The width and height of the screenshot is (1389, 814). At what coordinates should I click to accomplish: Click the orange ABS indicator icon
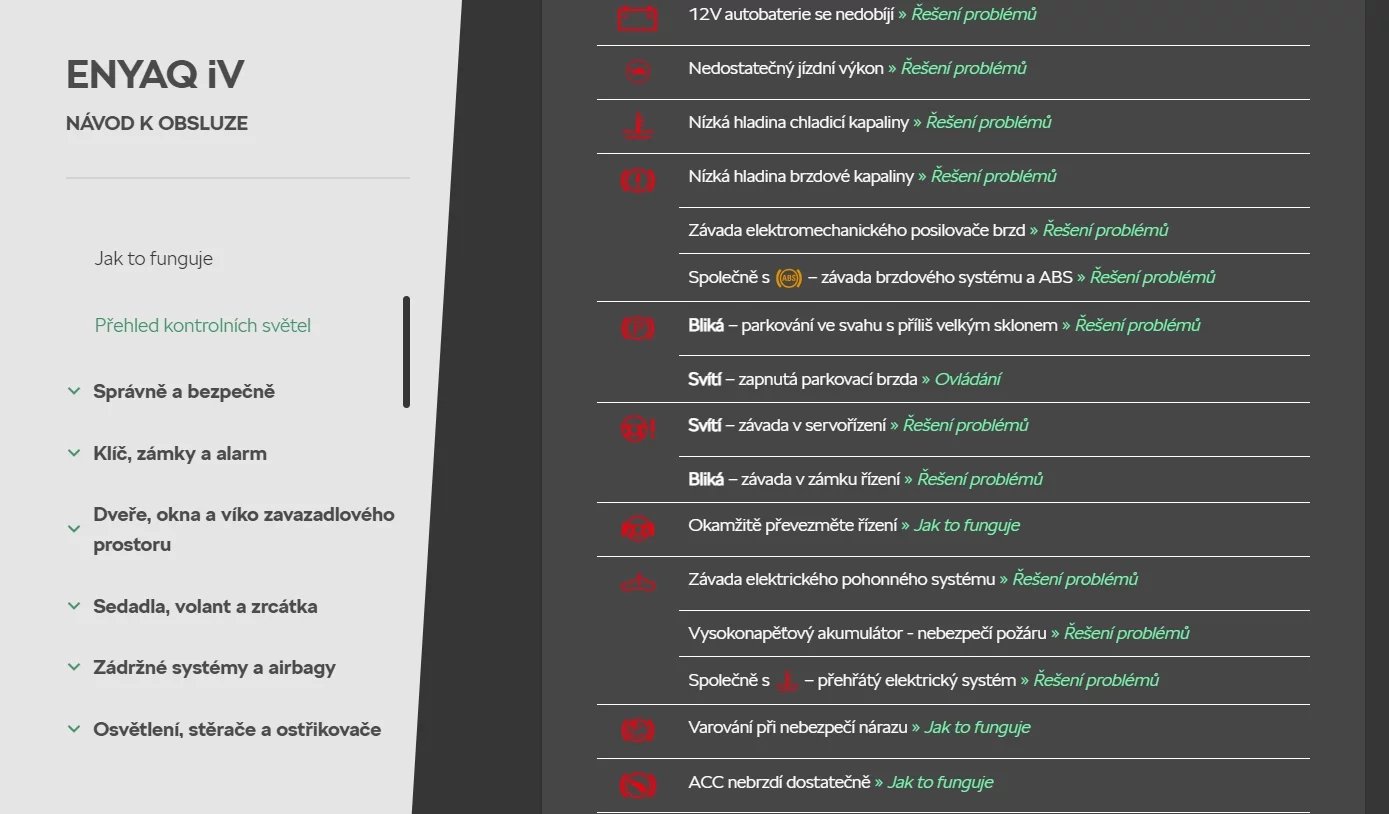tap(789, 278)
